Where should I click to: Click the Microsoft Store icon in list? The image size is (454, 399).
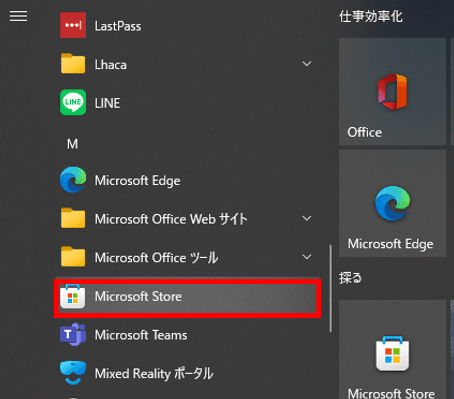pos(73,296)
